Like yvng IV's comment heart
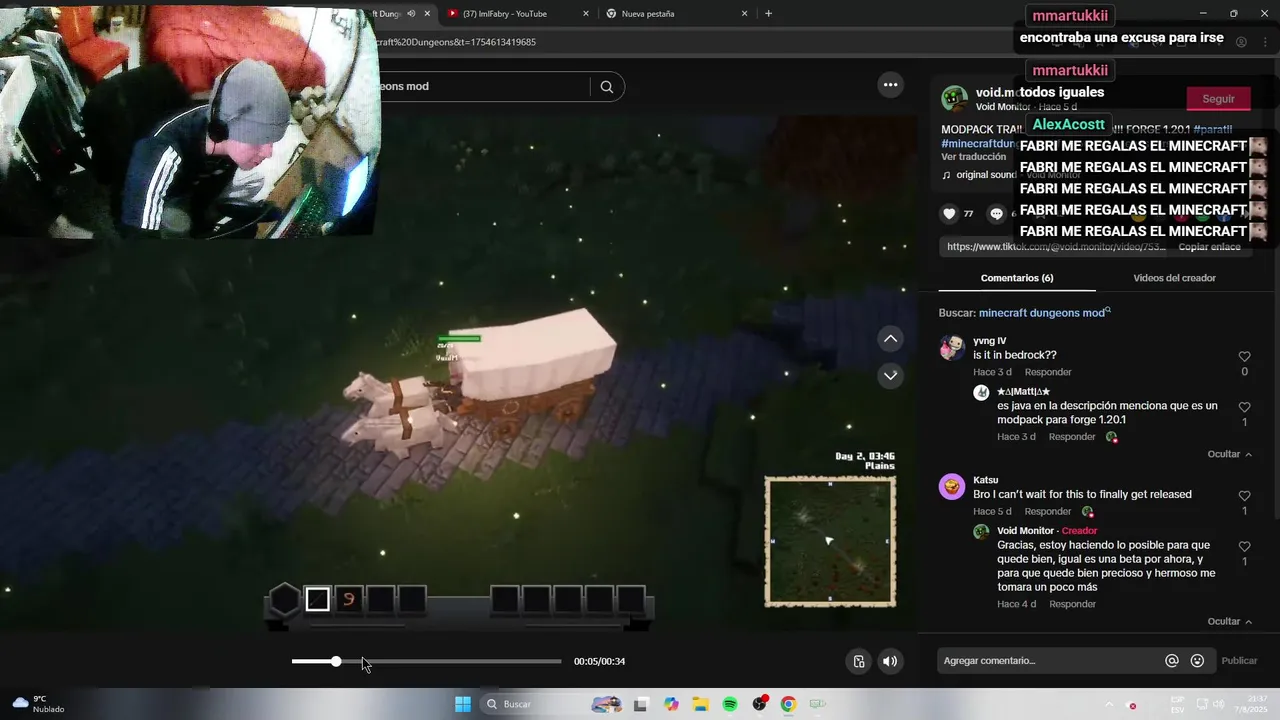The width and height of the screenshot is (1280, 720). tap(1244, 356)
